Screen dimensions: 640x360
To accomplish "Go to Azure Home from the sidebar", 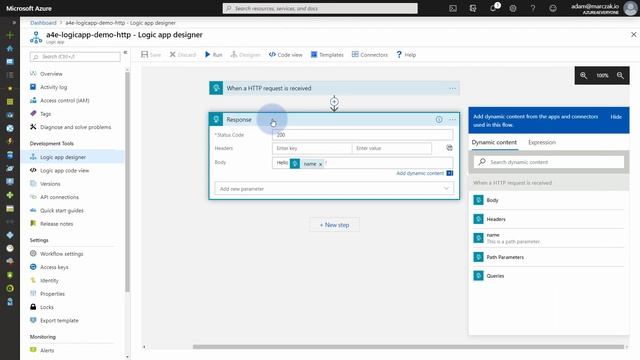I will (x=10, y=48).
